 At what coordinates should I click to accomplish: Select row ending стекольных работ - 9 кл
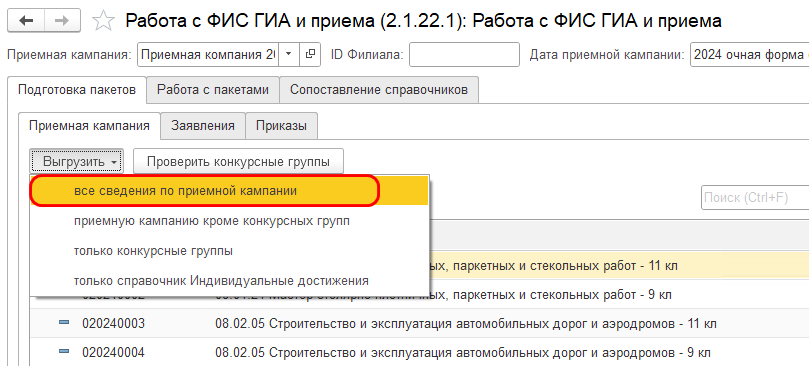click(x=619, y=295)
